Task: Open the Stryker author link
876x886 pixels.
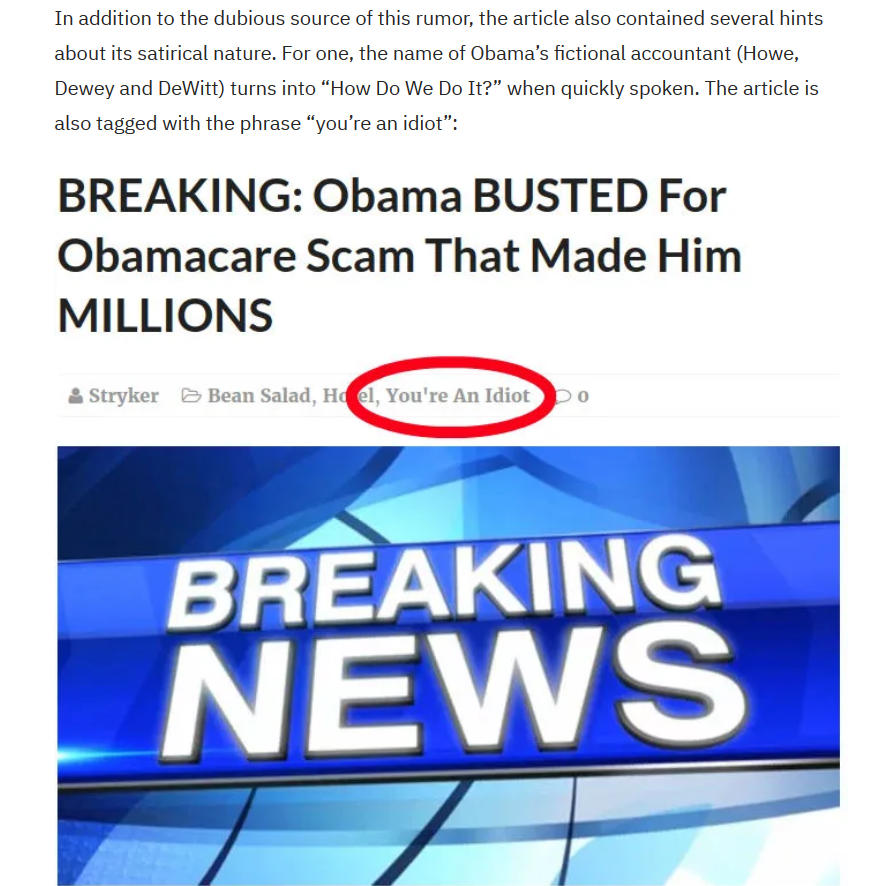Action: [x=124, y=396]
